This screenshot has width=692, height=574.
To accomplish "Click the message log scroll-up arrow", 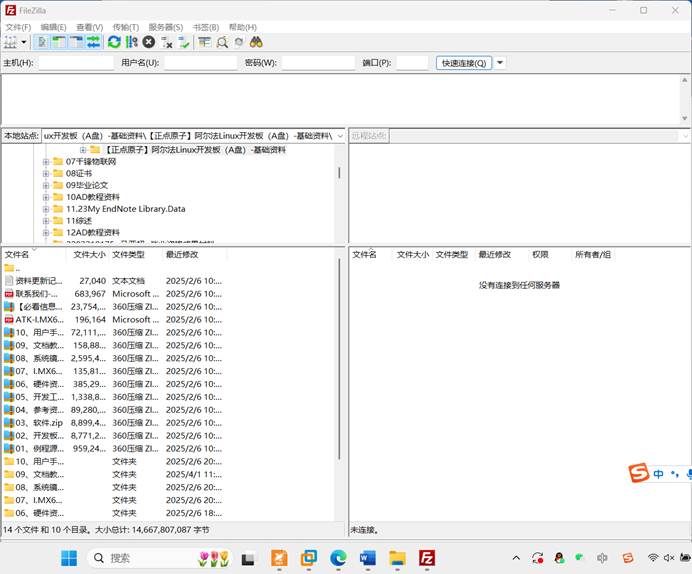I will click(x=684, y=80).
